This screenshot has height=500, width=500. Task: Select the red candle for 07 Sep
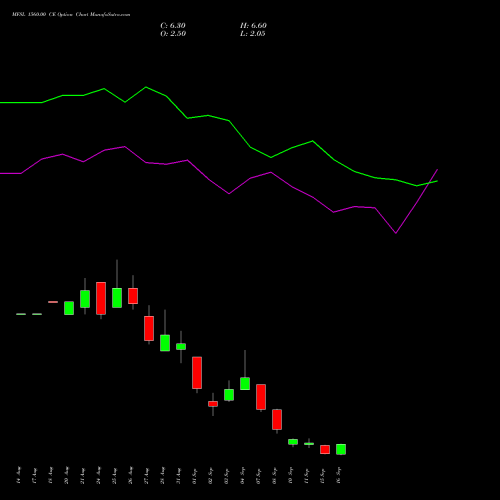(x=261, y=397)
